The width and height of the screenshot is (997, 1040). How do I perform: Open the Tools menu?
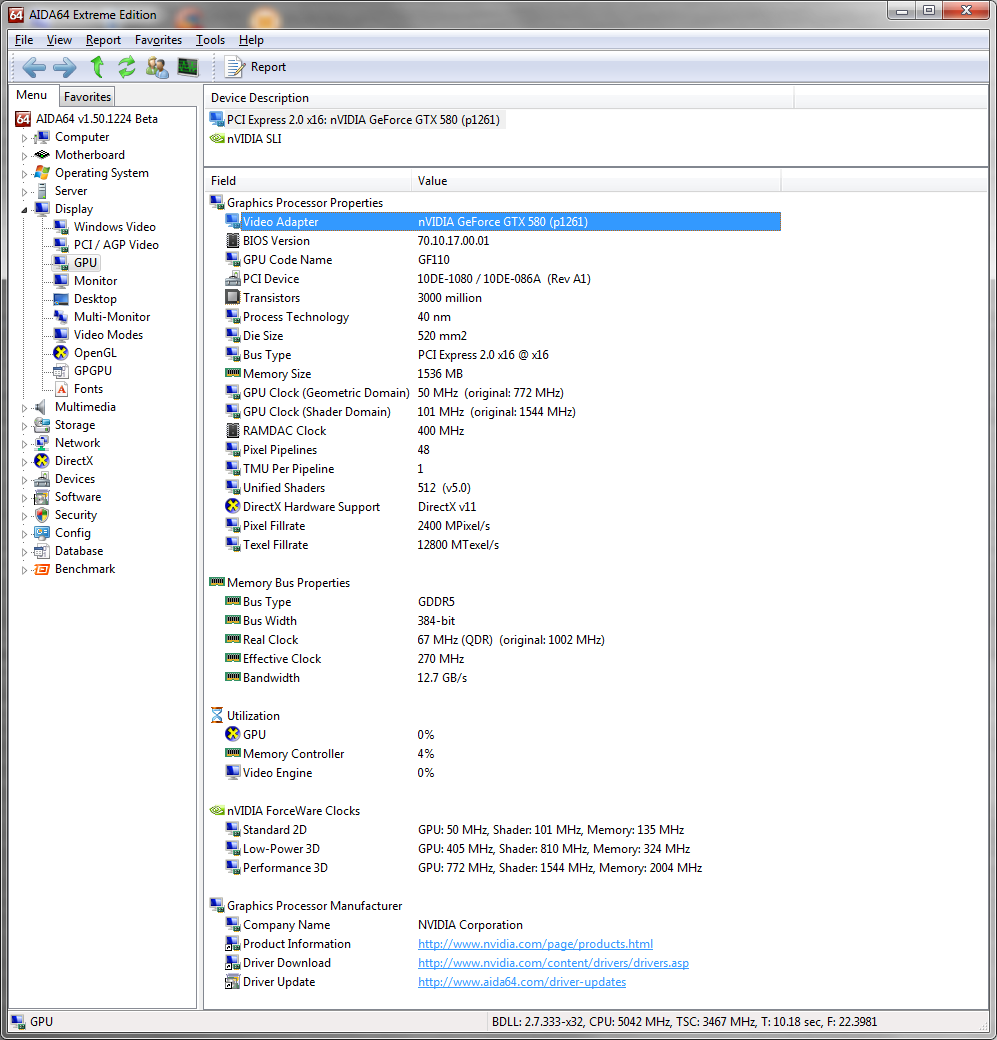tap(210, 40)
